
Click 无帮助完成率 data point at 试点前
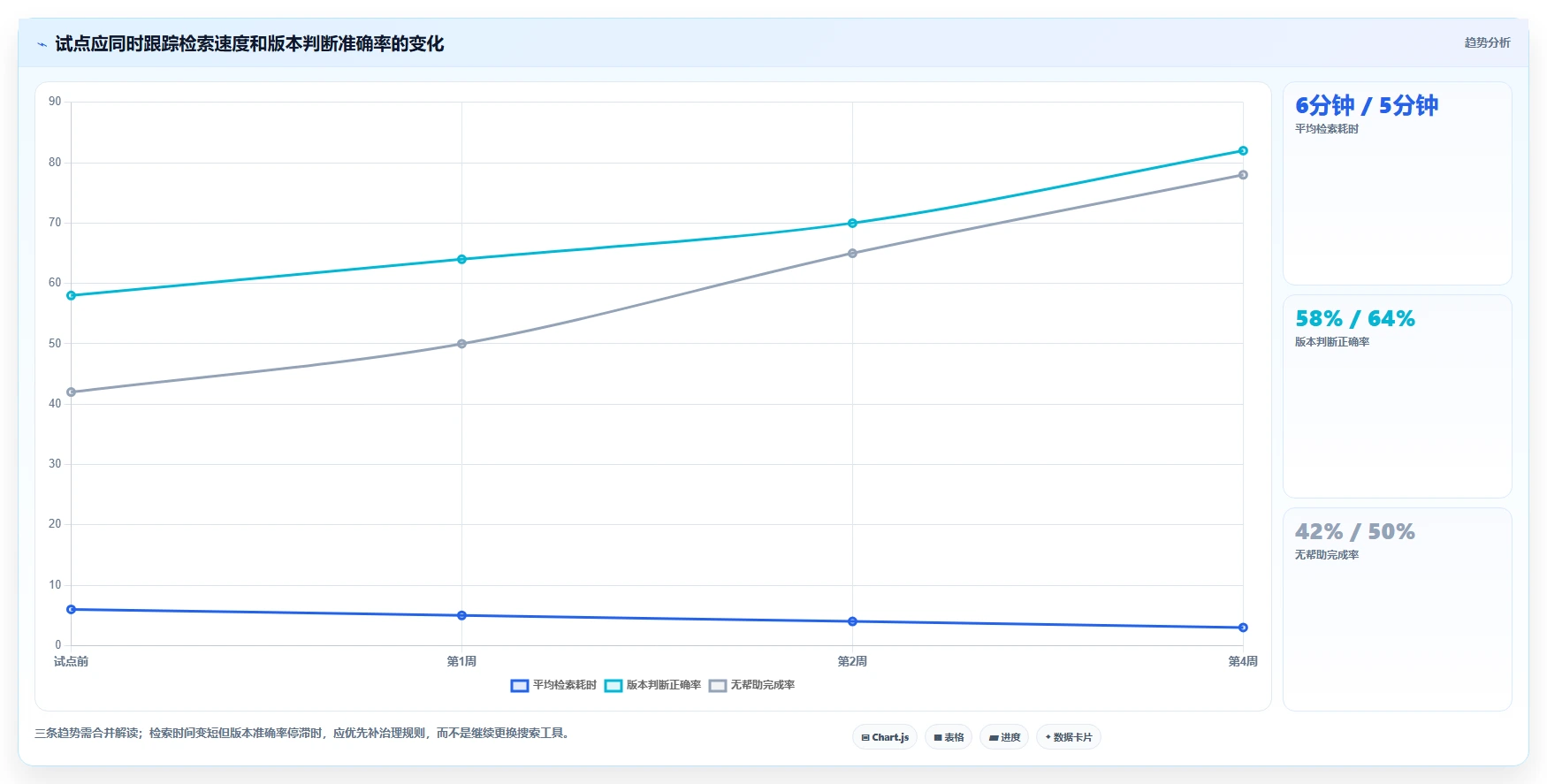point(71,392)
